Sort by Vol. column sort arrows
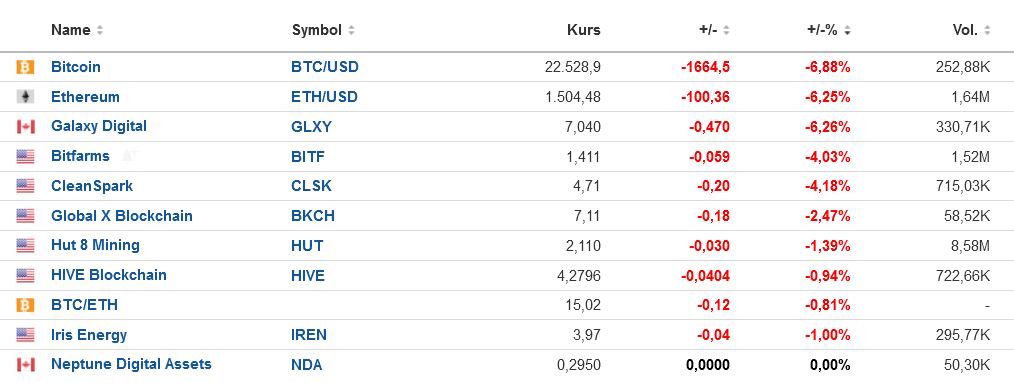 987,30
